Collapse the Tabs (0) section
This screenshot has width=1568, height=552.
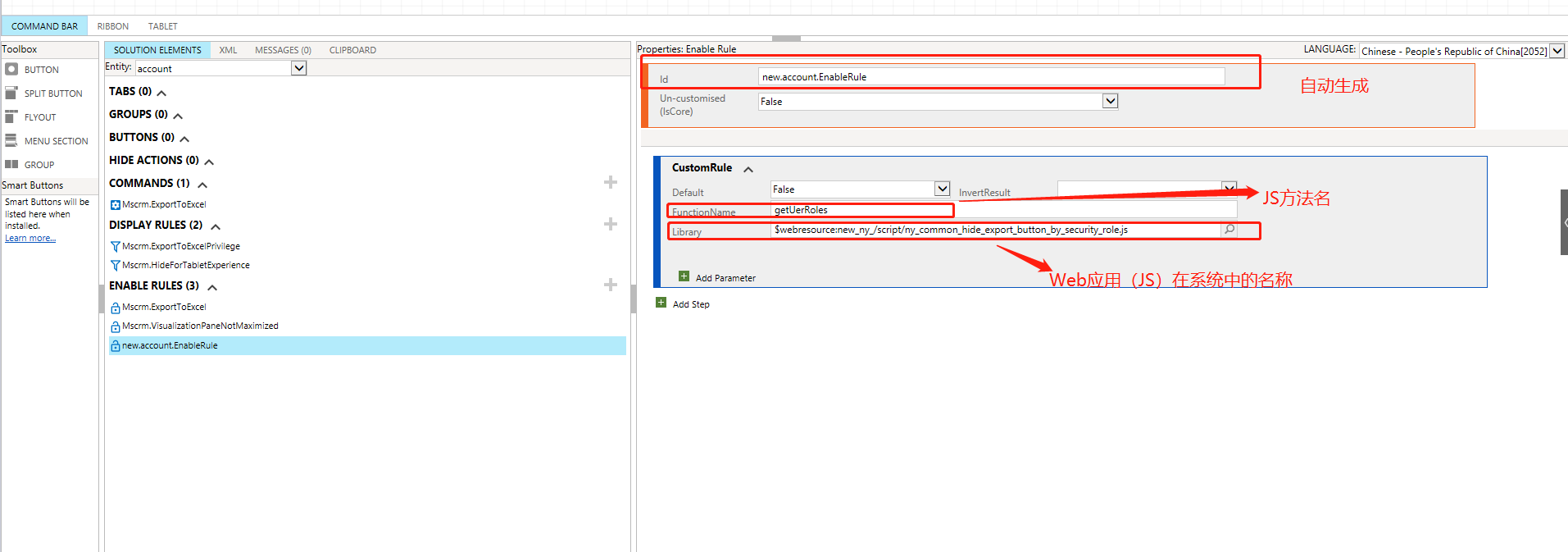click(x=161, y=93)
